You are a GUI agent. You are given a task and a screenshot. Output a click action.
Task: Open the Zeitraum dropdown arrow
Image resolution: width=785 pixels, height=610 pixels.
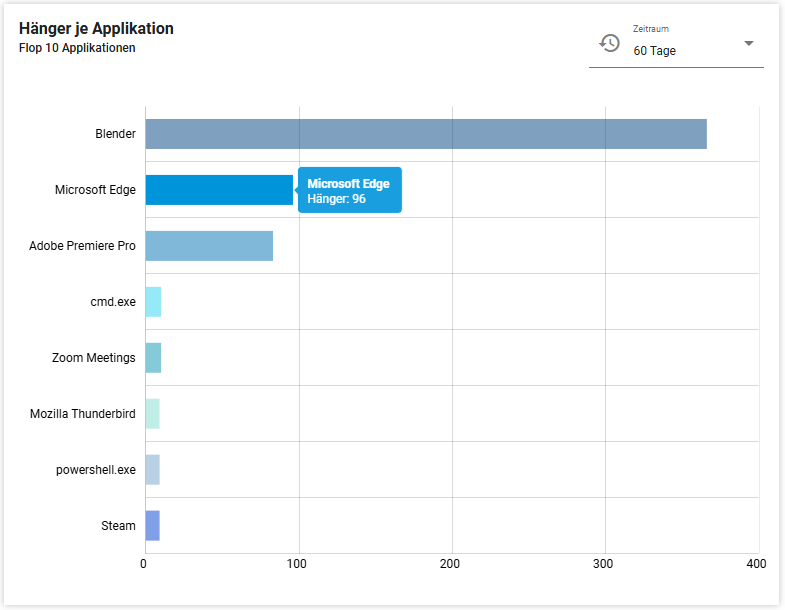pyautogui.click(x=748, y=43)
